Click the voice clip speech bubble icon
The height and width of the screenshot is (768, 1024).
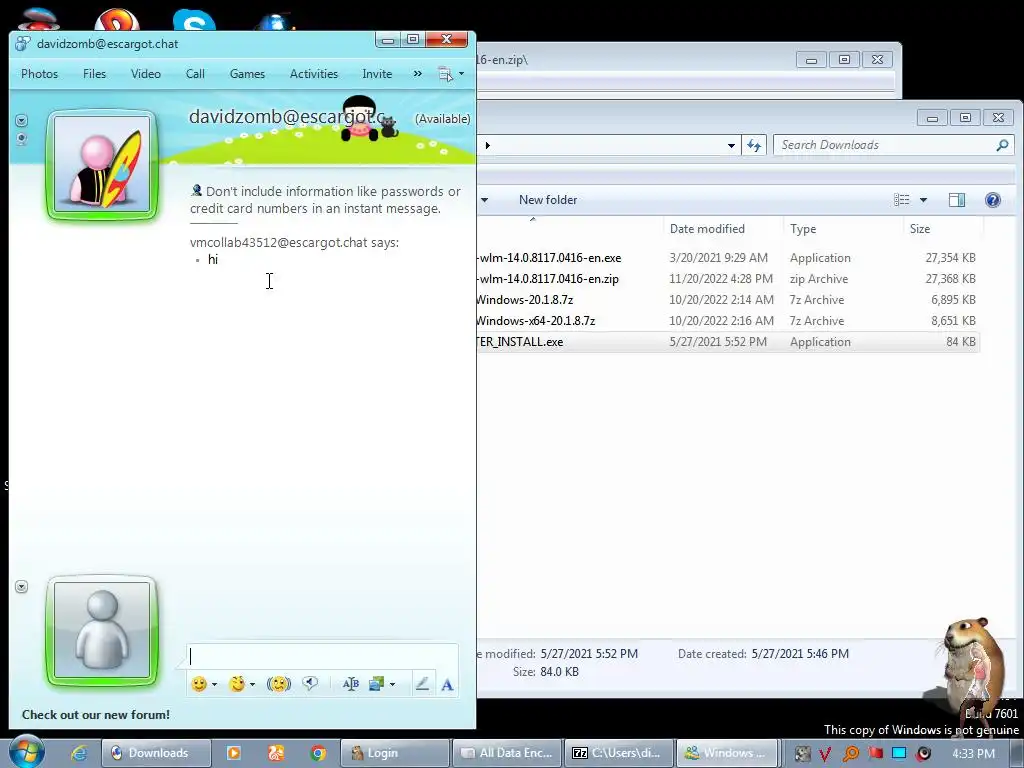point(310,684)
